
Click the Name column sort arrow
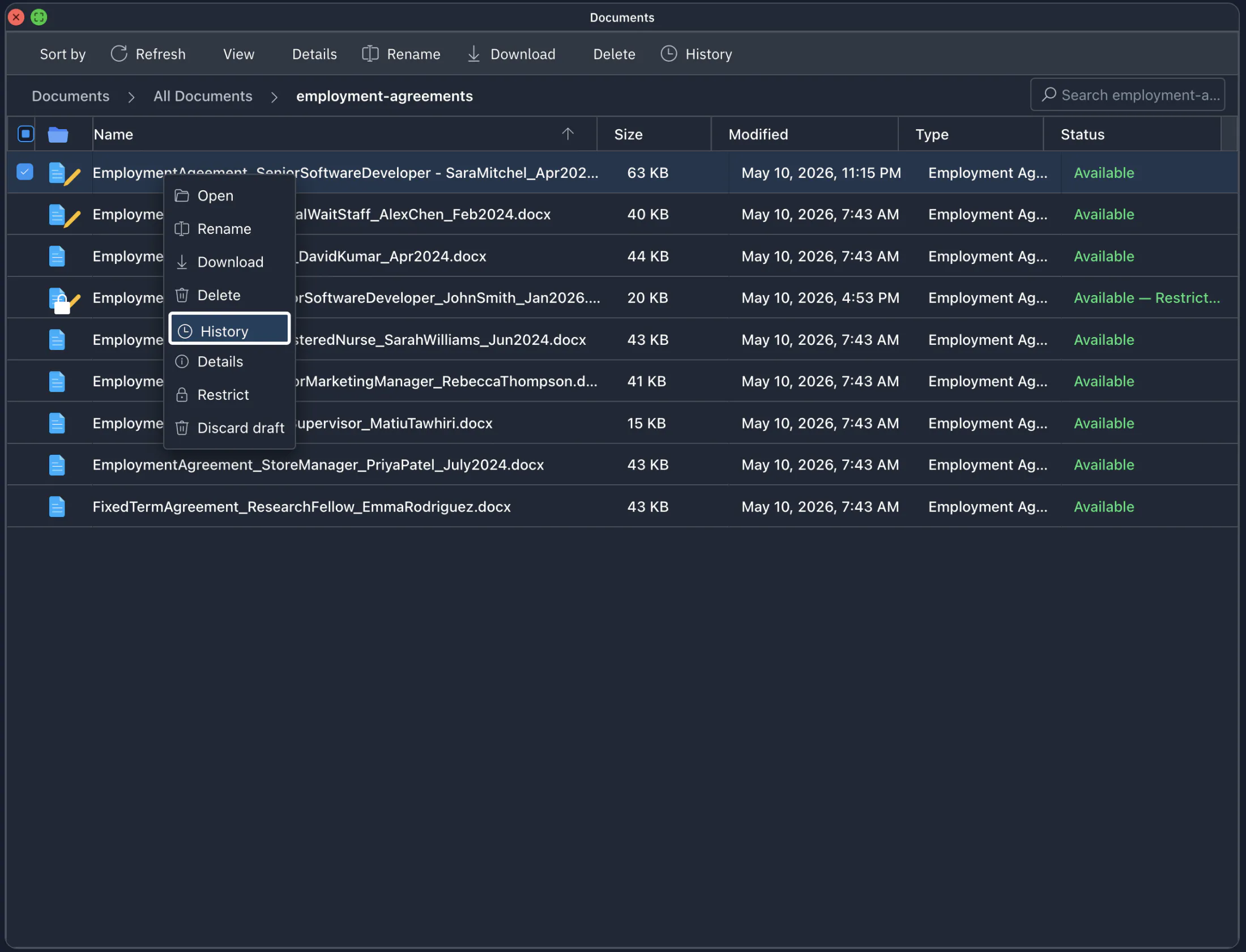pyautogui.click(x=567, y=134)
